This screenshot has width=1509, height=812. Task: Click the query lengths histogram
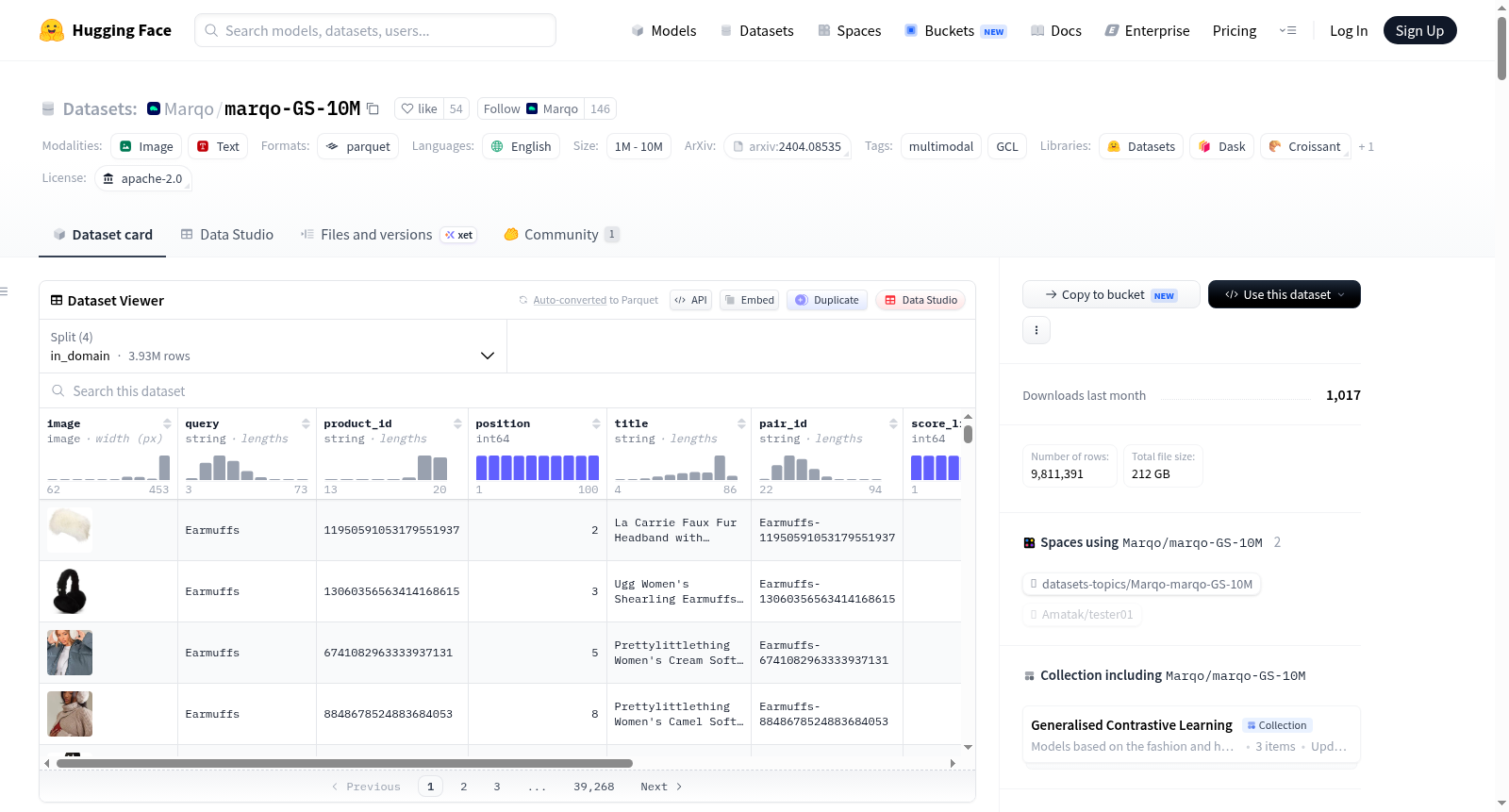tap(247, 468)
